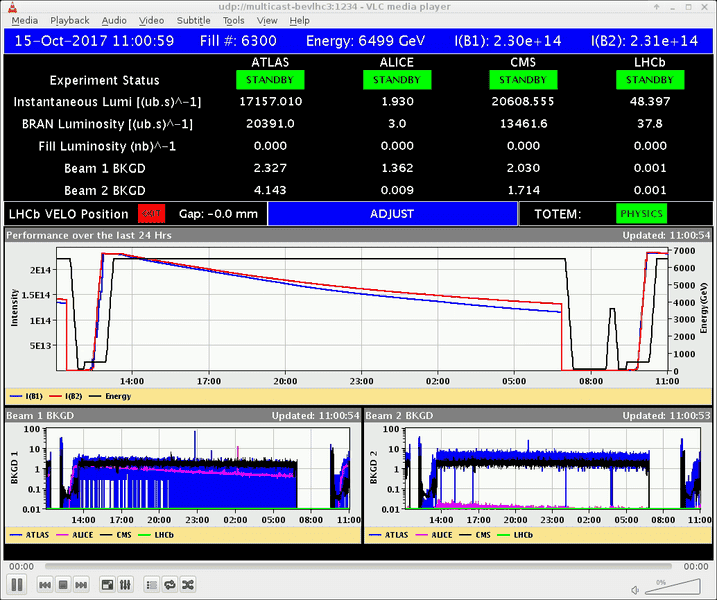Click the I(B2): 2.31e+14 value

[x=645, y=41]
